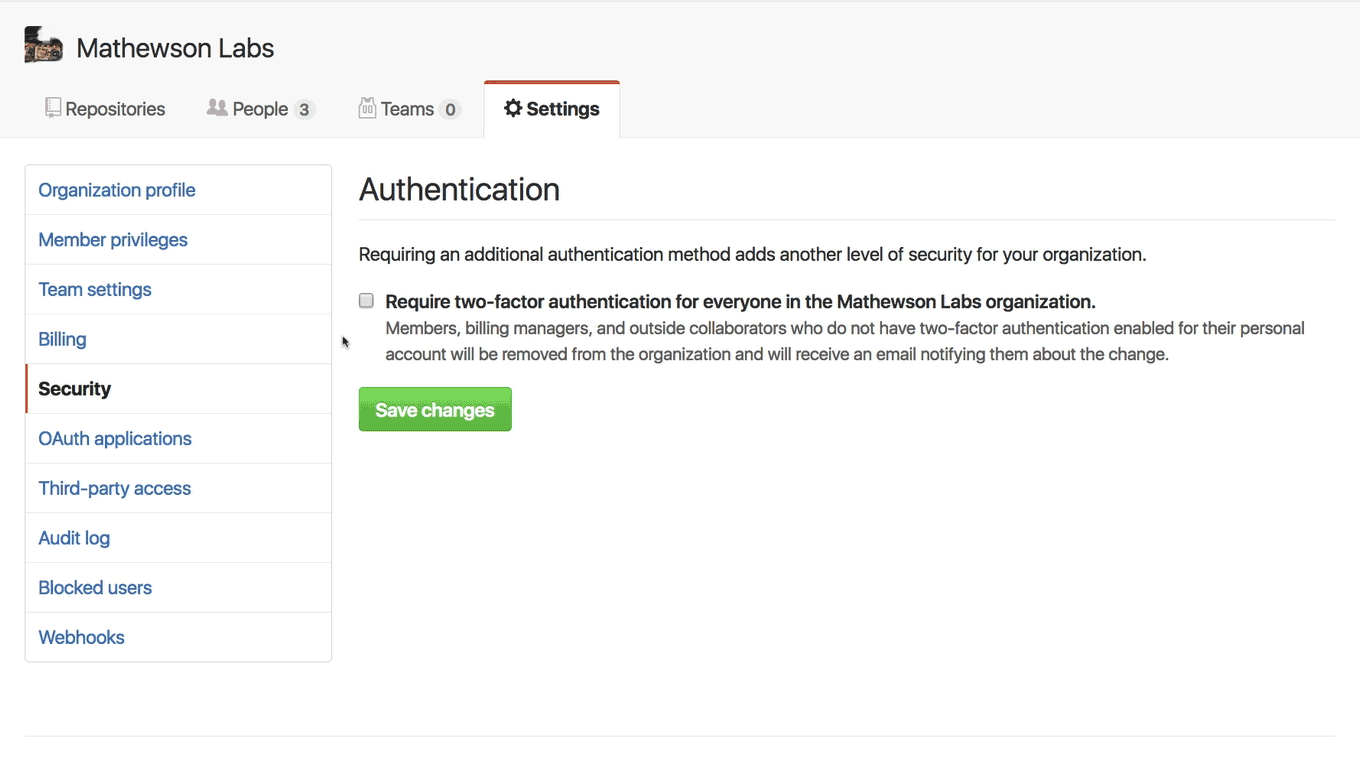View OAuth applications settings

click(x=115, y=439)
